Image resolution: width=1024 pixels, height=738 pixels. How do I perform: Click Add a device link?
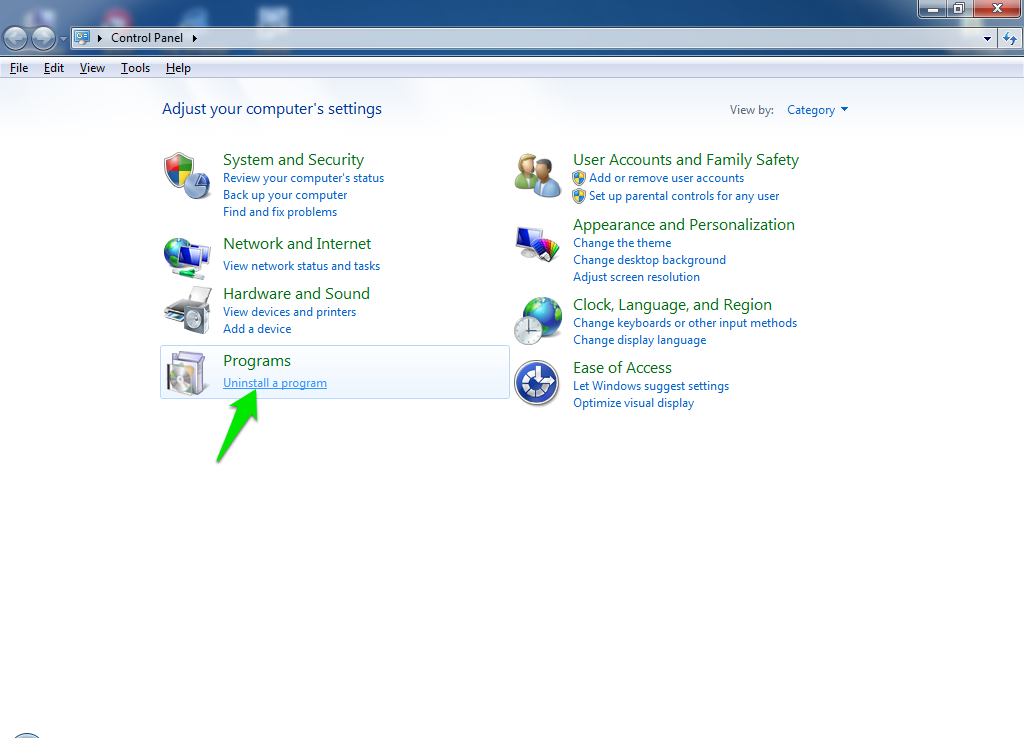click(257, 329)
